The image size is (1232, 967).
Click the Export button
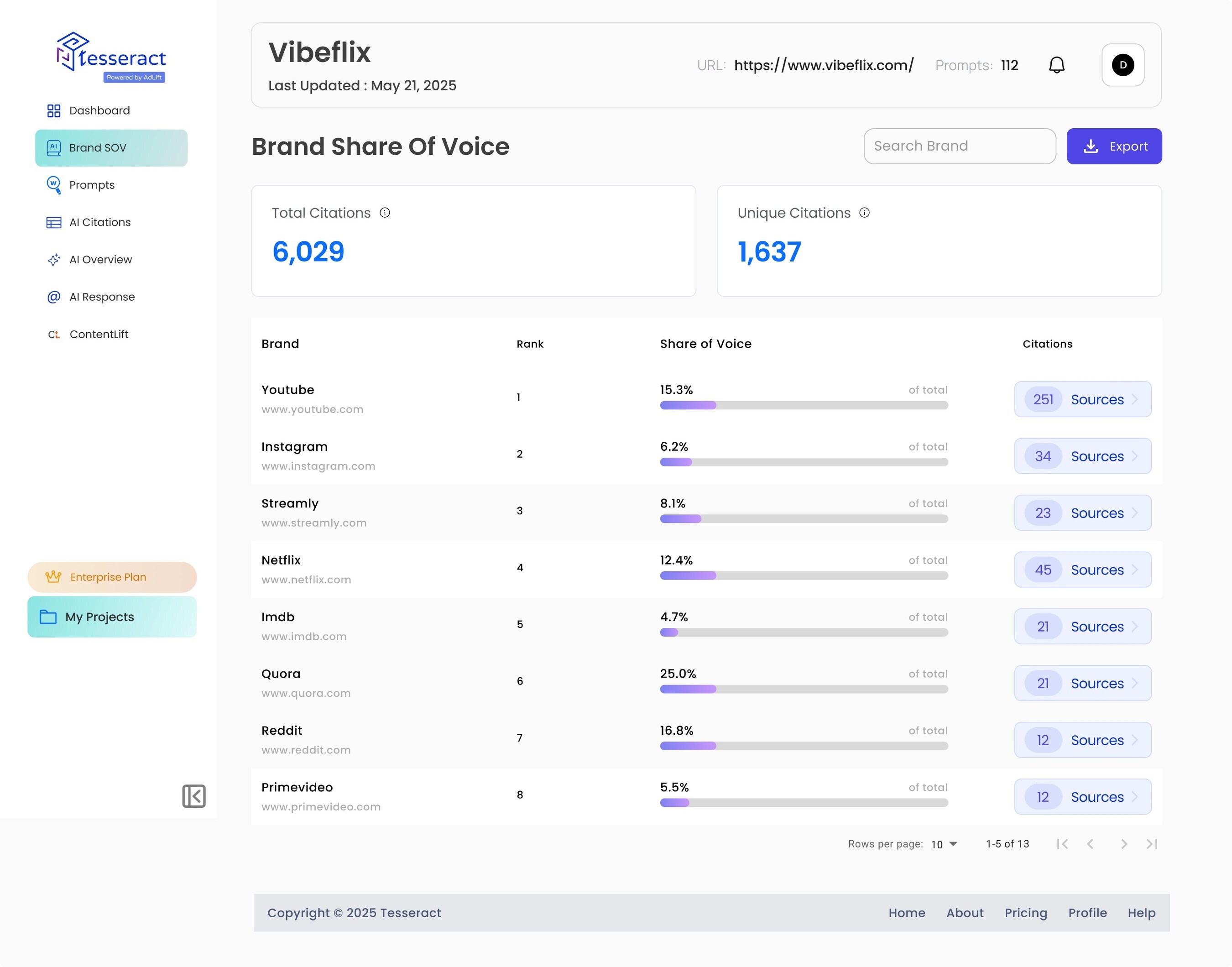[1114, 146]
